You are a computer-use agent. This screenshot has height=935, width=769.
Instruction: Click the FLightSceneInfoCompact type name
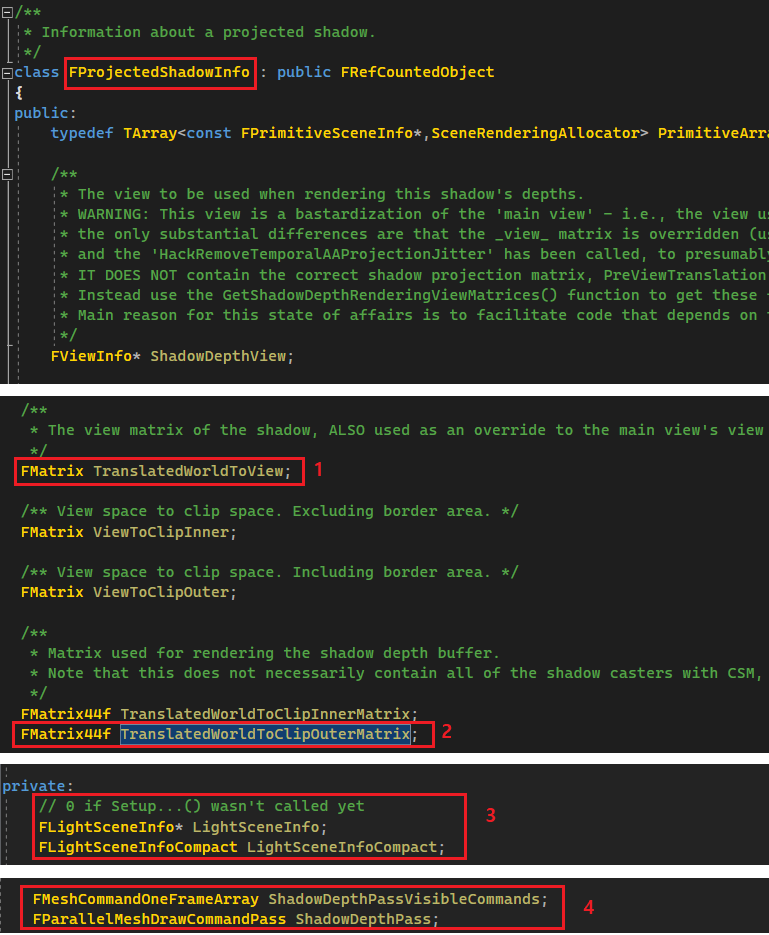(138, 847)
